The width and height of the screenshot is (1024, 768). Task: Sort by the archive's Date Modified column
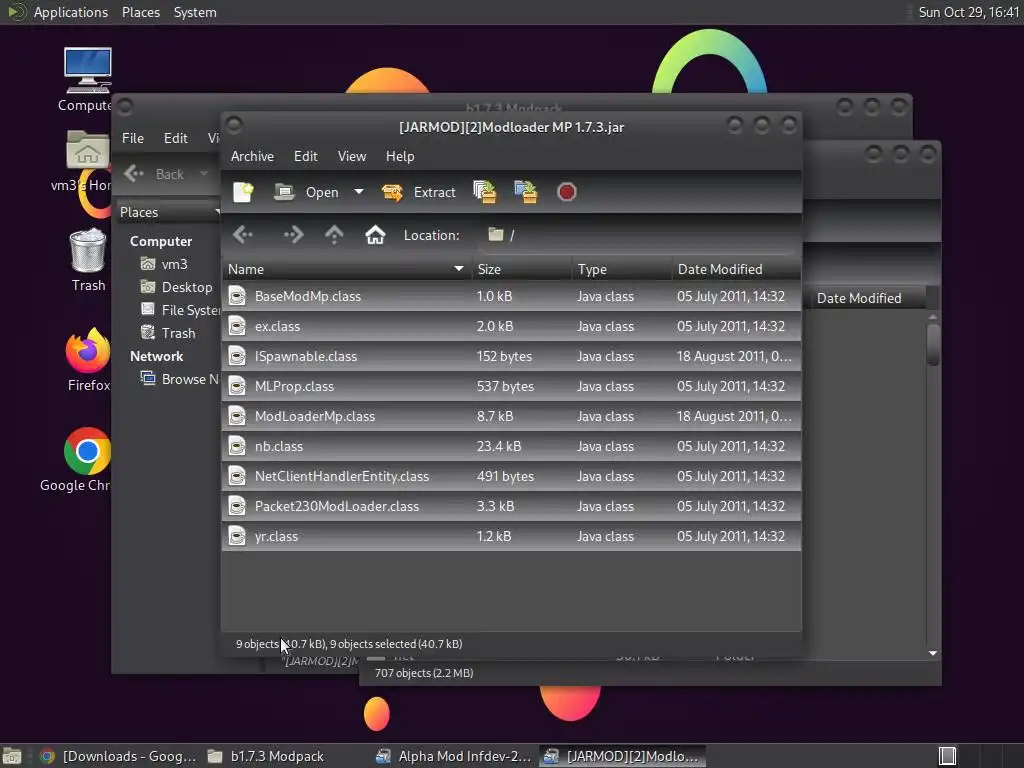[x=737, y=269]
